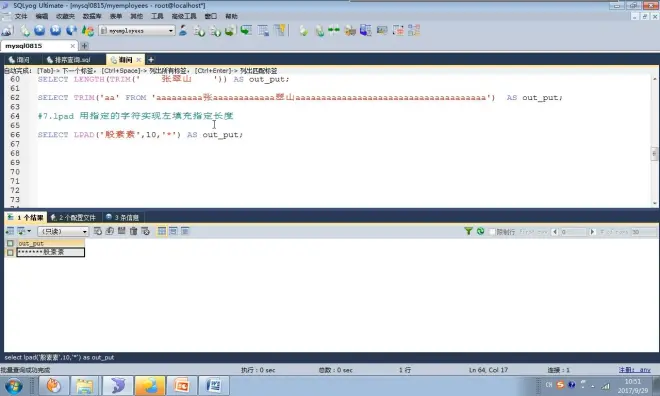660x396 pixels.
Task: Click the save changes disk icon in results
Action: pyautogui.click(x=122, y=231)
